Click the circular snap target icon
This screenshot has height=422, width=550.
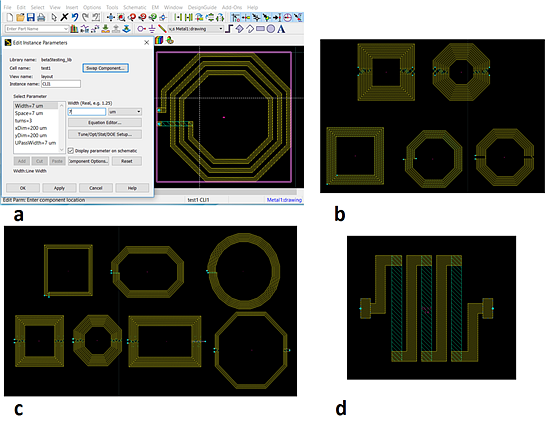287,17
